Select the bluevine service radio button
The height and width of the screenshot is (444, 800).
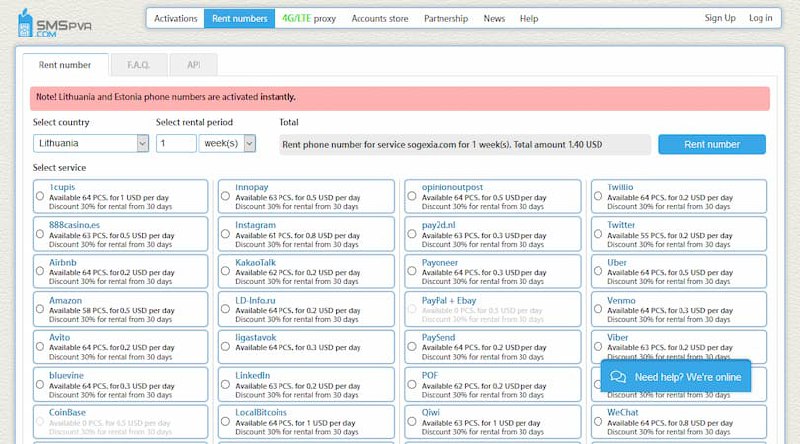(x=40, y=384)
